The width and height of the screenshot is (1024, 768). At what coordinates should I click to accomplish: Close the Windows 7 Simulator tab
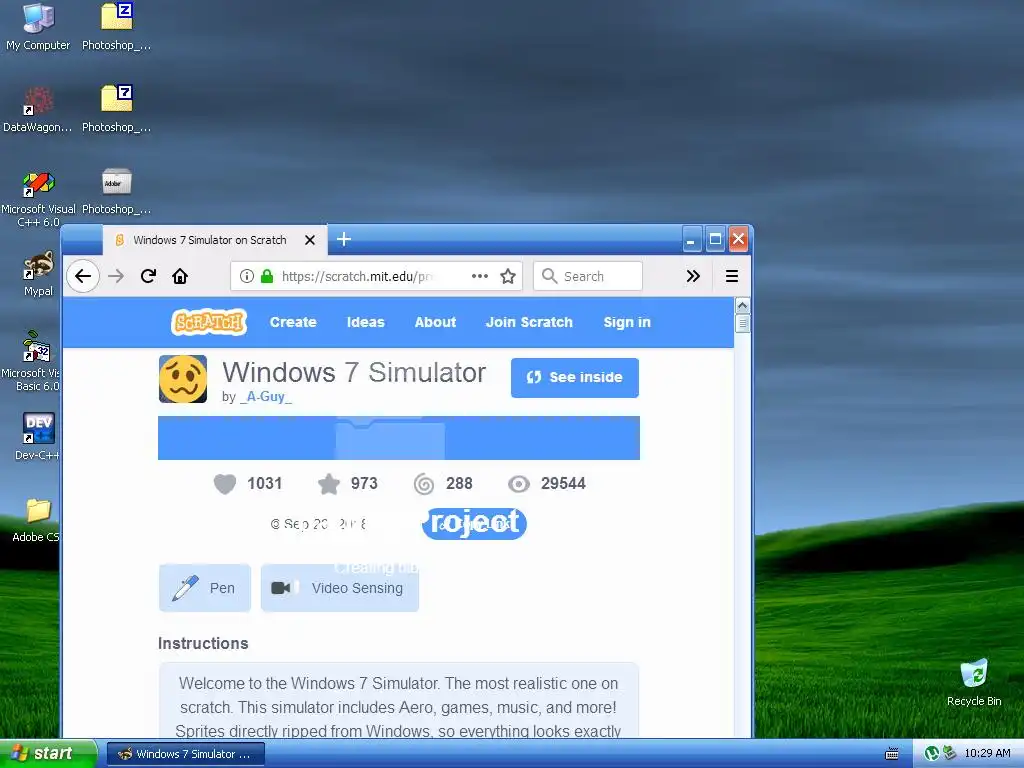[310, 240]
